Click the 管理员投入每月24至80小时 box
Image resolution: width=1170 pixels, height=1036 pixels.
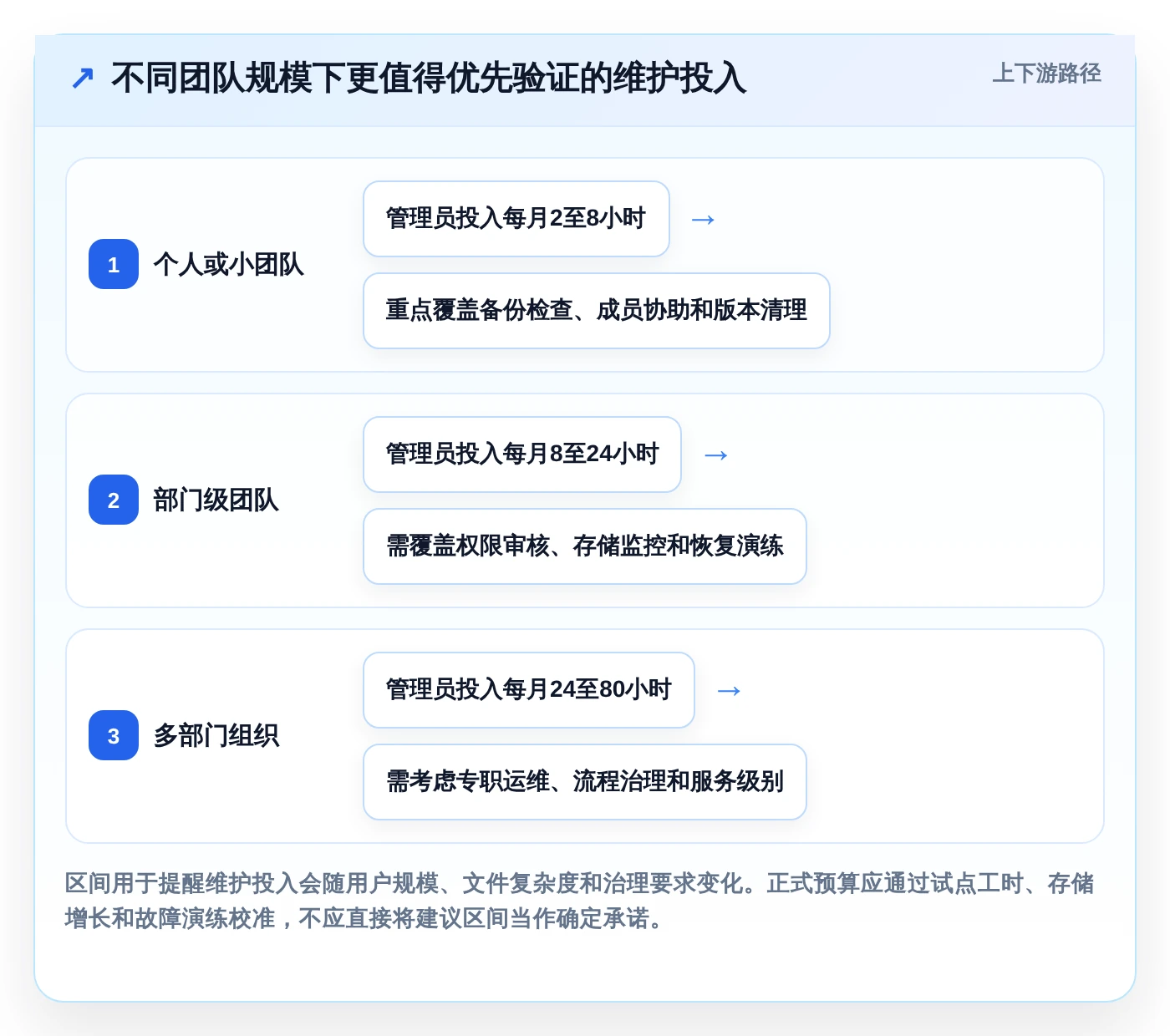tap(529, 690)
